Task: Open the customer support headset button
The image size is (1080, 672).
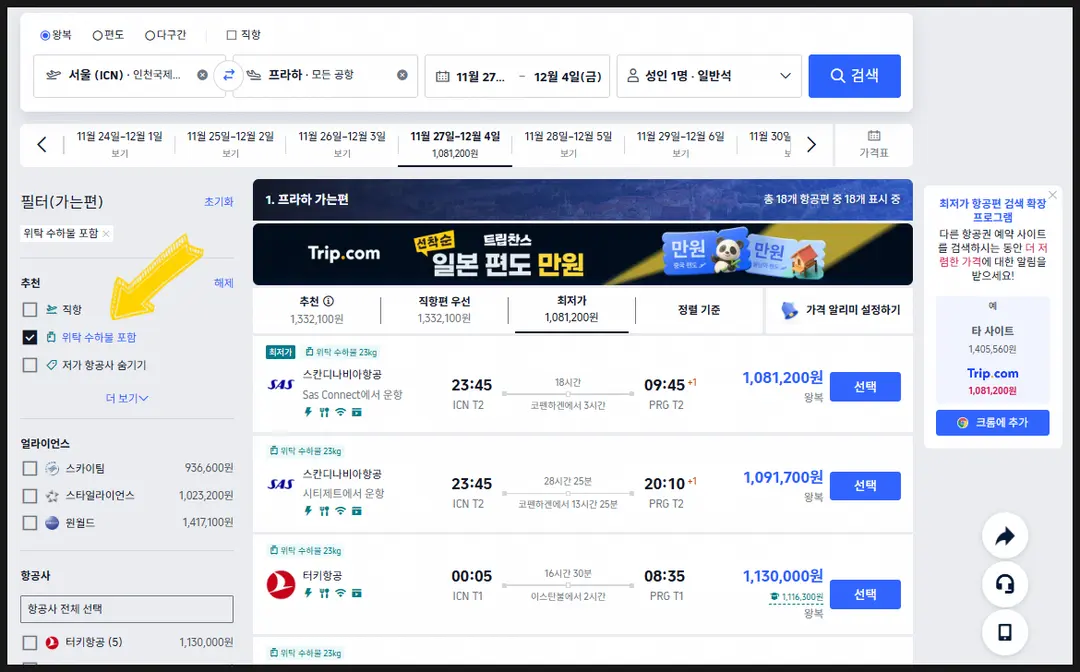Action: click(1005, 585)
